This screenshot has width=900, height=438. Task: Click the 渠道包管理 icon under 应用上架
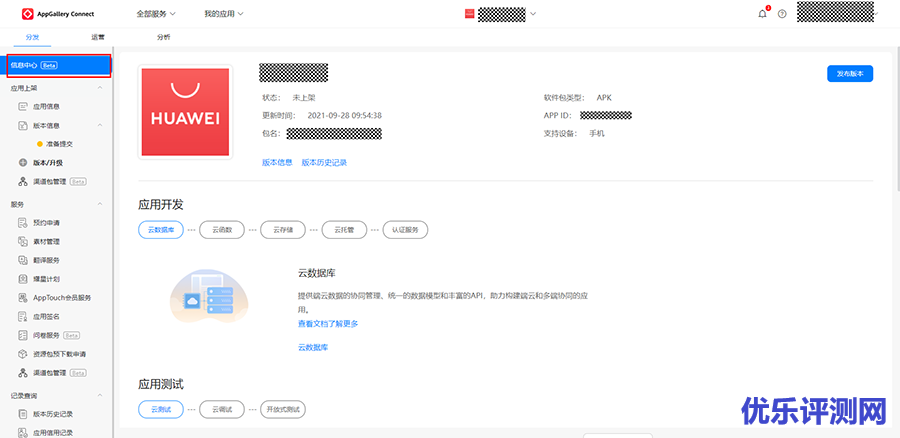[x=23, y=182]
